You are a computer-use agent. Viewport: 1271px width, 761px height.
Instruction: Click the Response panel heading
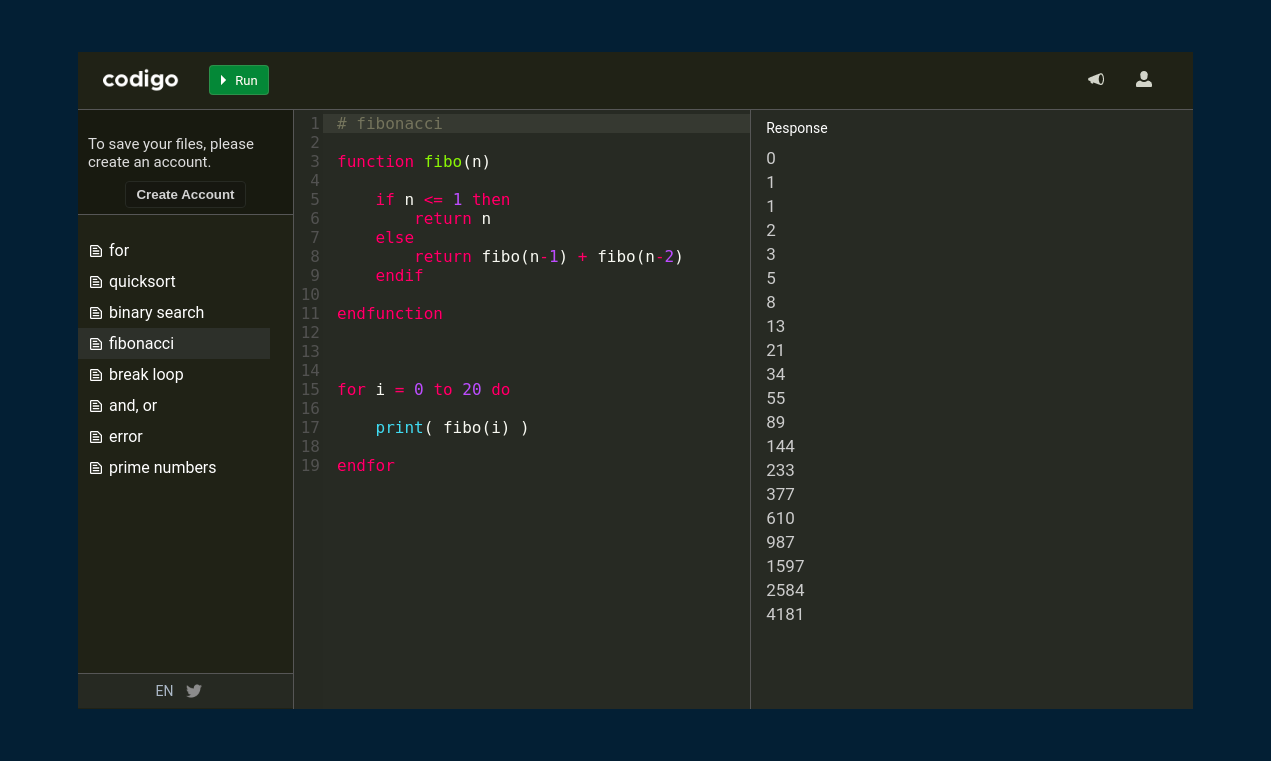coord(797,128)
